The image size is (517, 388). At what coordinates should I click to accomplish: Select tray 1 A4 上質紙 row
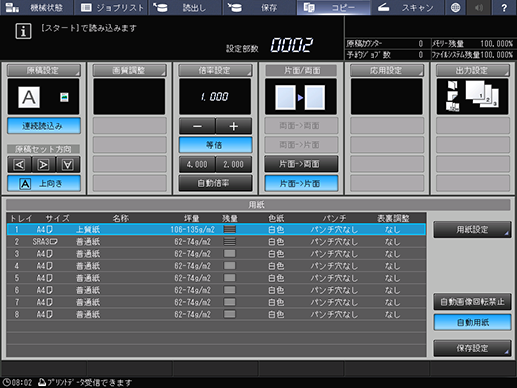click(216, 229)
